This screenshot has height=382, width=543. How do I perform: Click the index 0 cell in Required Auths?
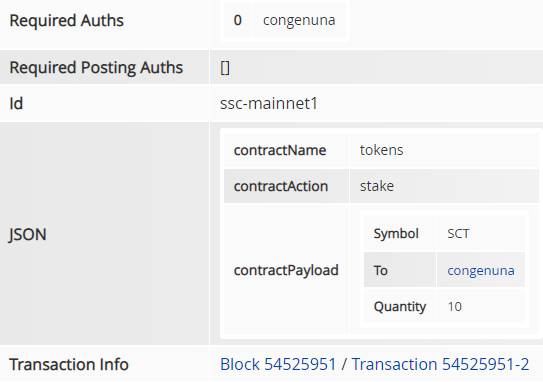click(x=238, y=20)
